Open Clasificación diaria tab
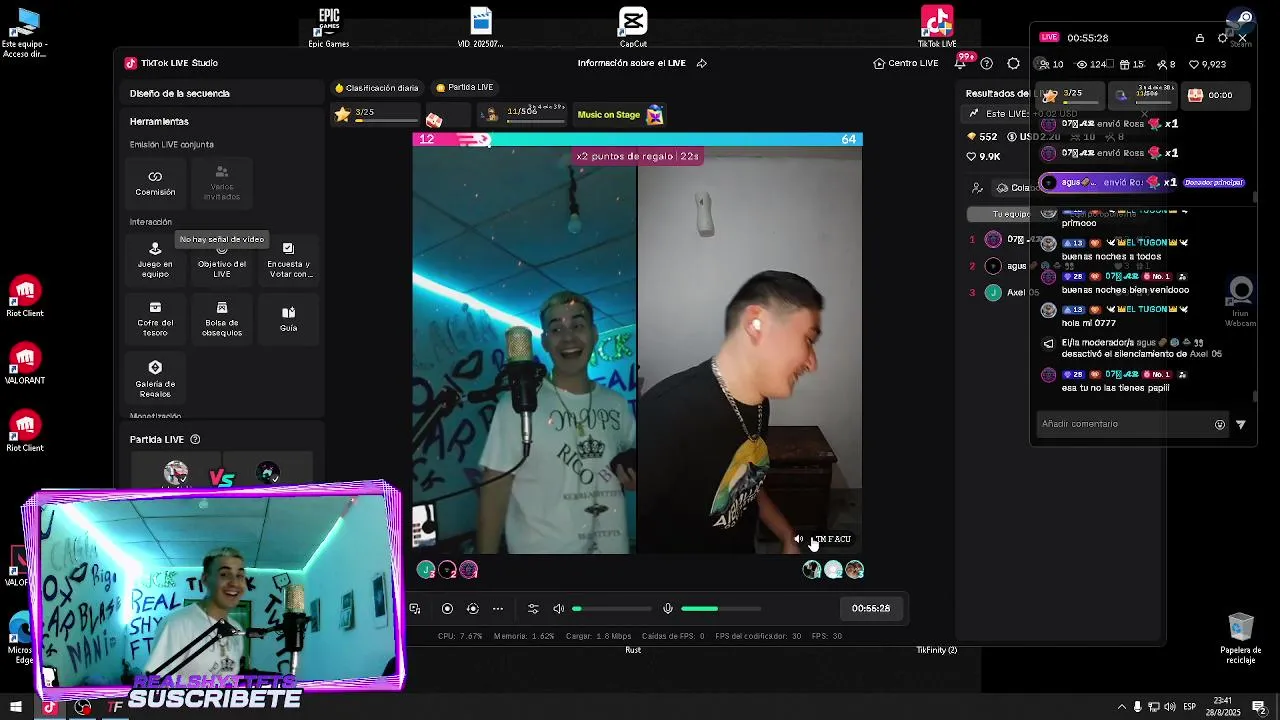The height and width of the screenshot is (720, 1280). point(377,87)
